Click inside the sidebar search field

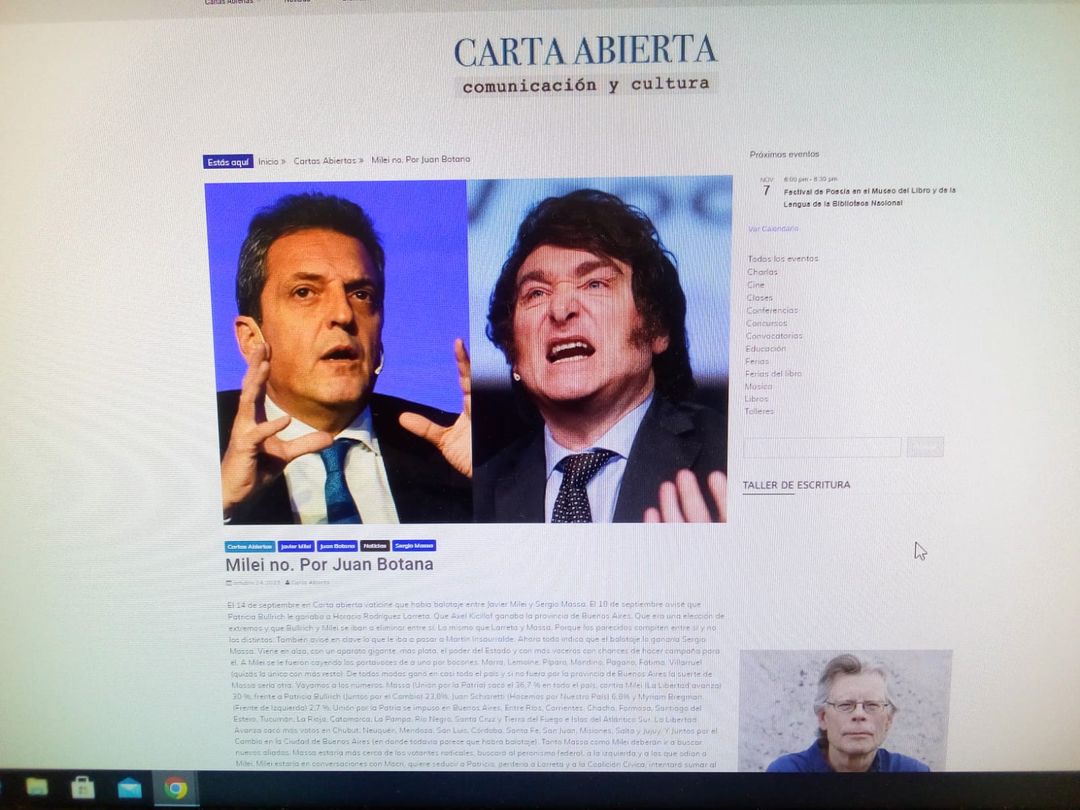(x=822, y=447)
